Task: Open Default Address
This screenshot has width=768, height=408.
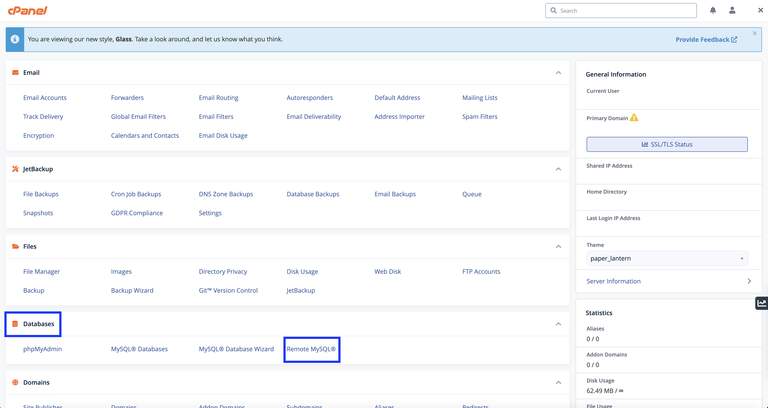Action: click(397, 98)
